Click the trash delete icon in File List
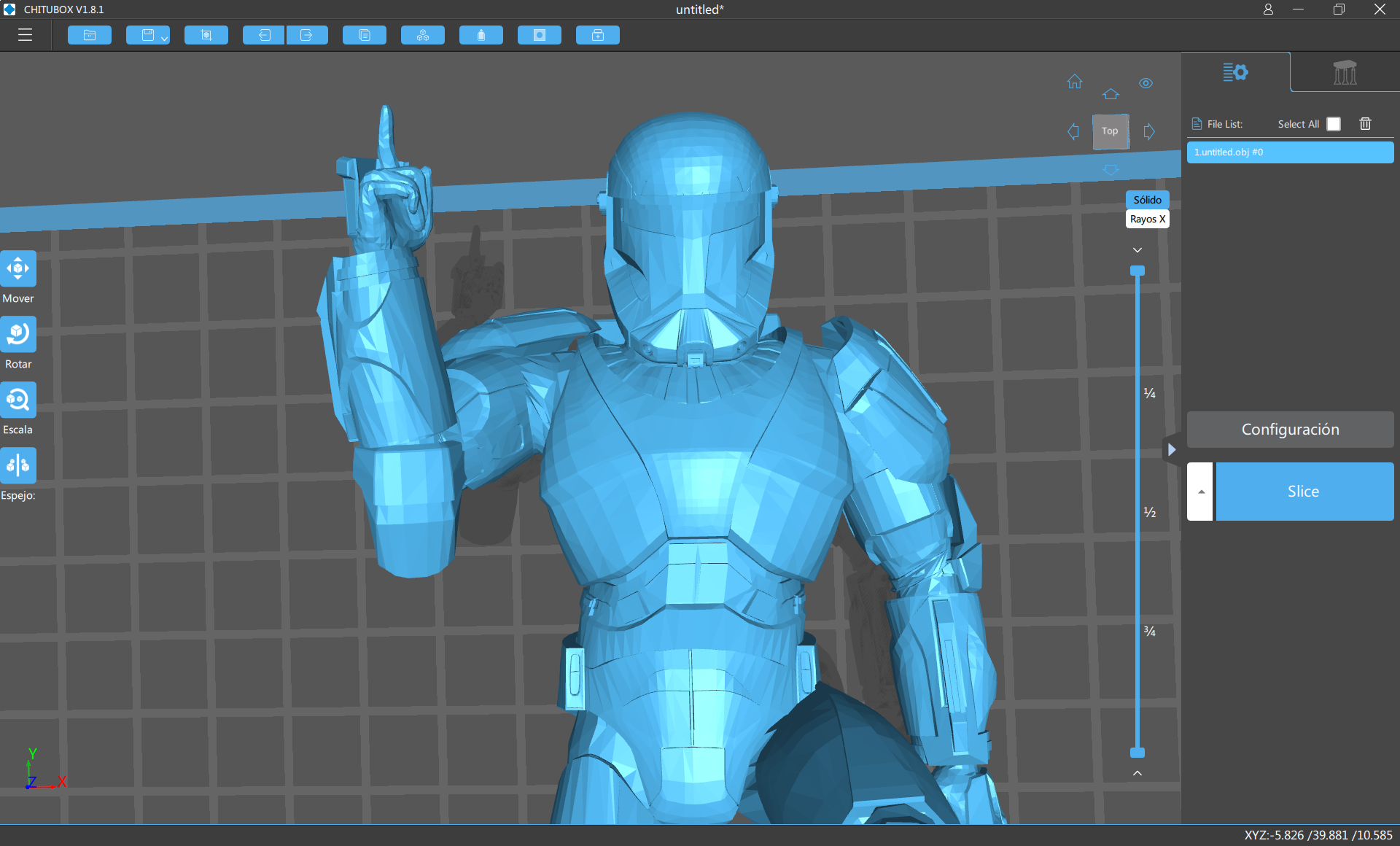Screen dimensions: 1400x846 coord(1365,124)
